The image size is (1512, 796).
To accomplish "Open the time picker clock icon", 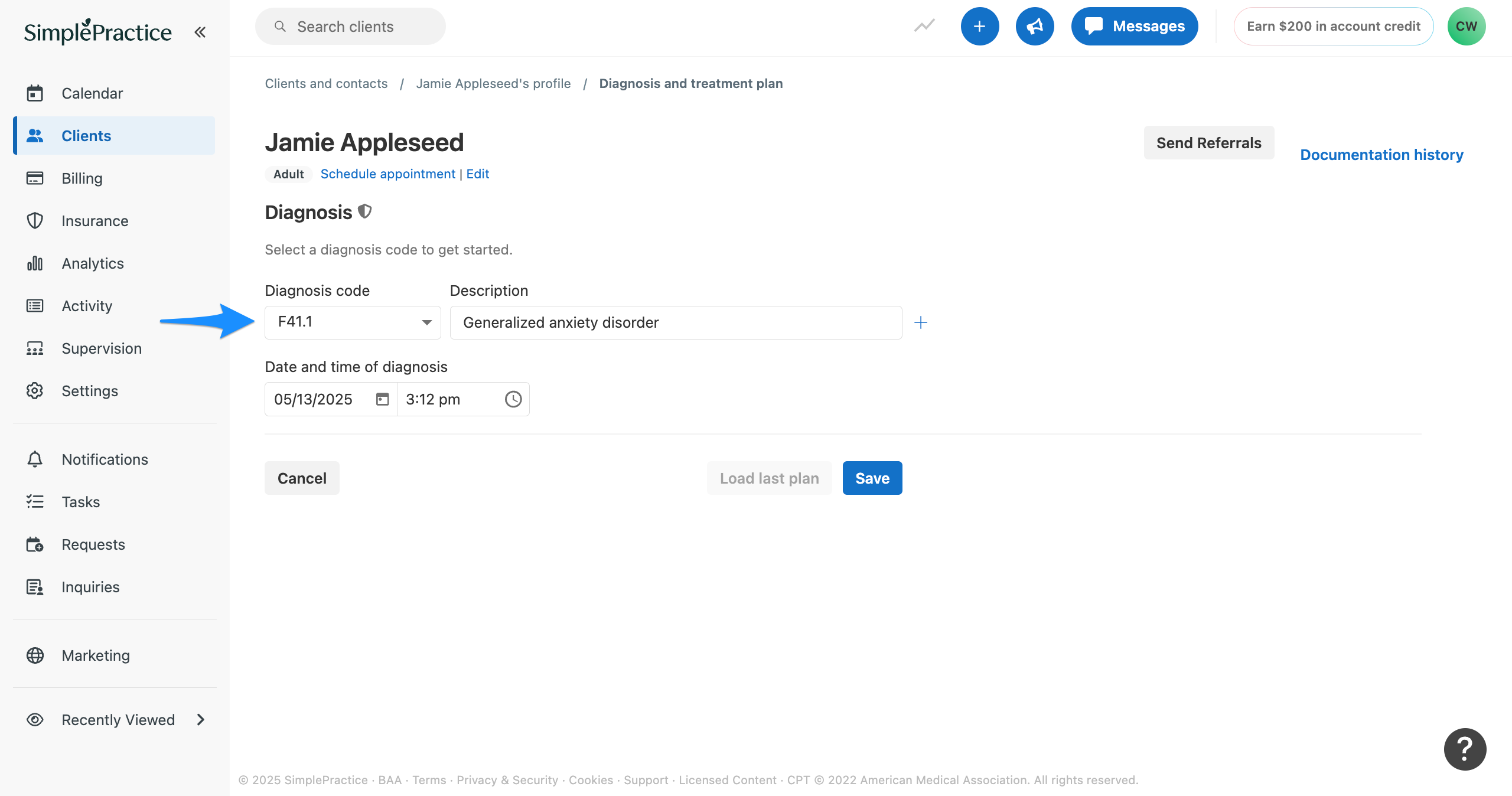I will click(x=513, y=400).
